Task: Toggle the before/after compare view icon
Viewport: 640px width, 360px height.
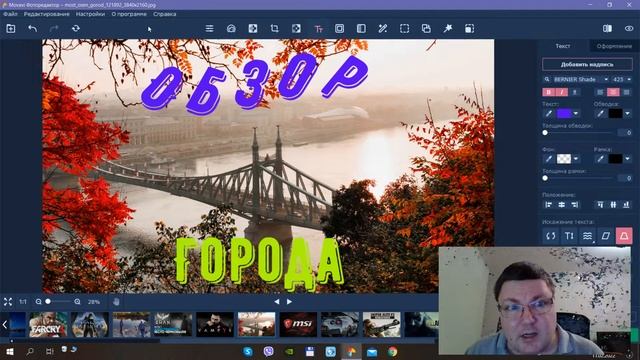Action: 607,29
